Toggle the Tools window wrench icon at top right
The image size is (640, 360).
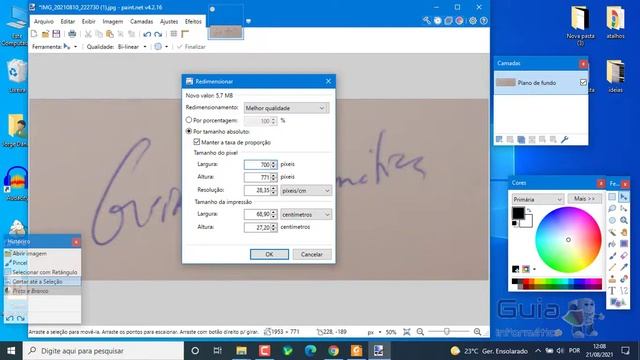tap(427, 20)
